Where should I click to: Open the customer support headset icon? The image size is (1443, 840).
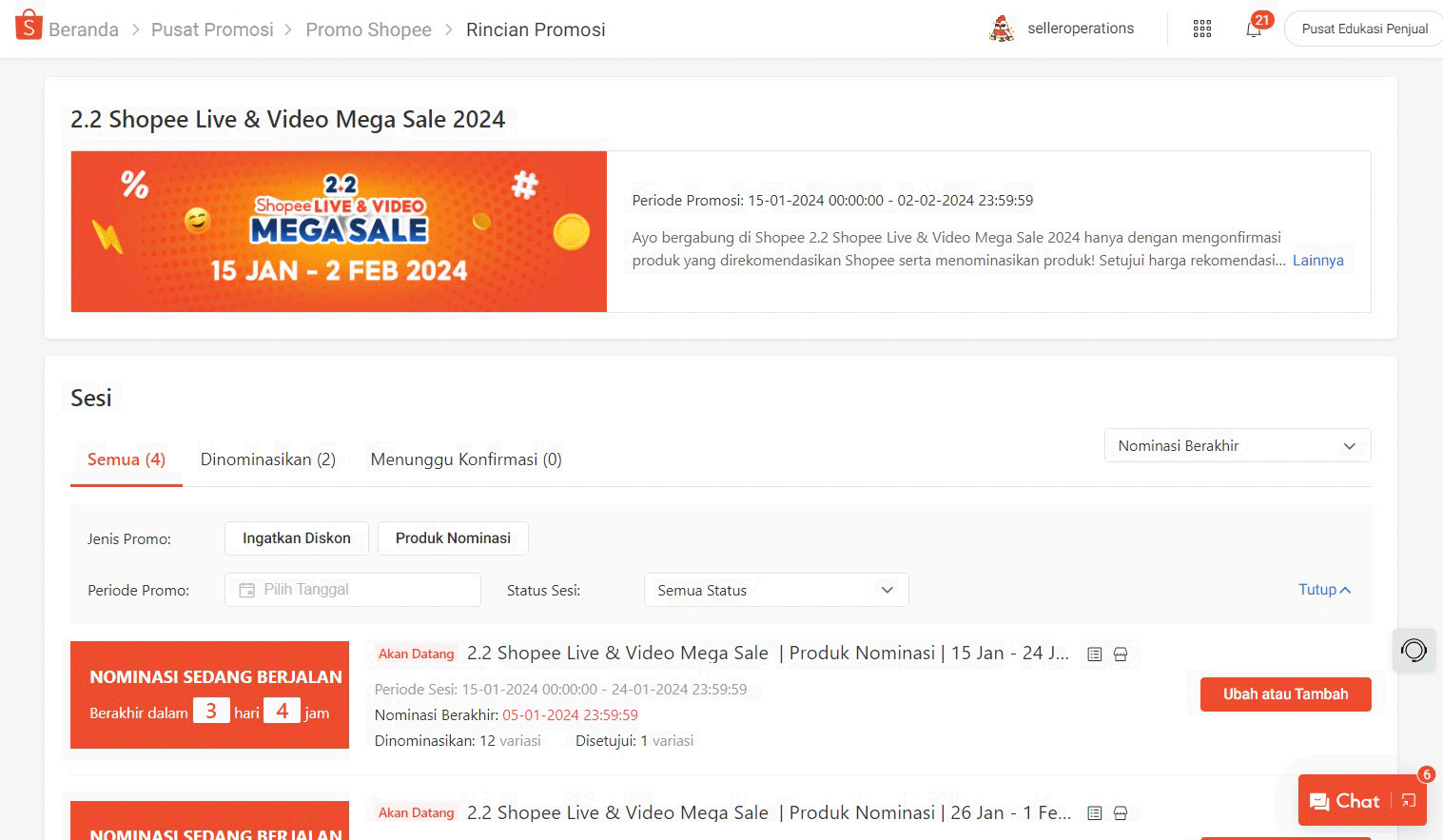tap(1414, 650)
